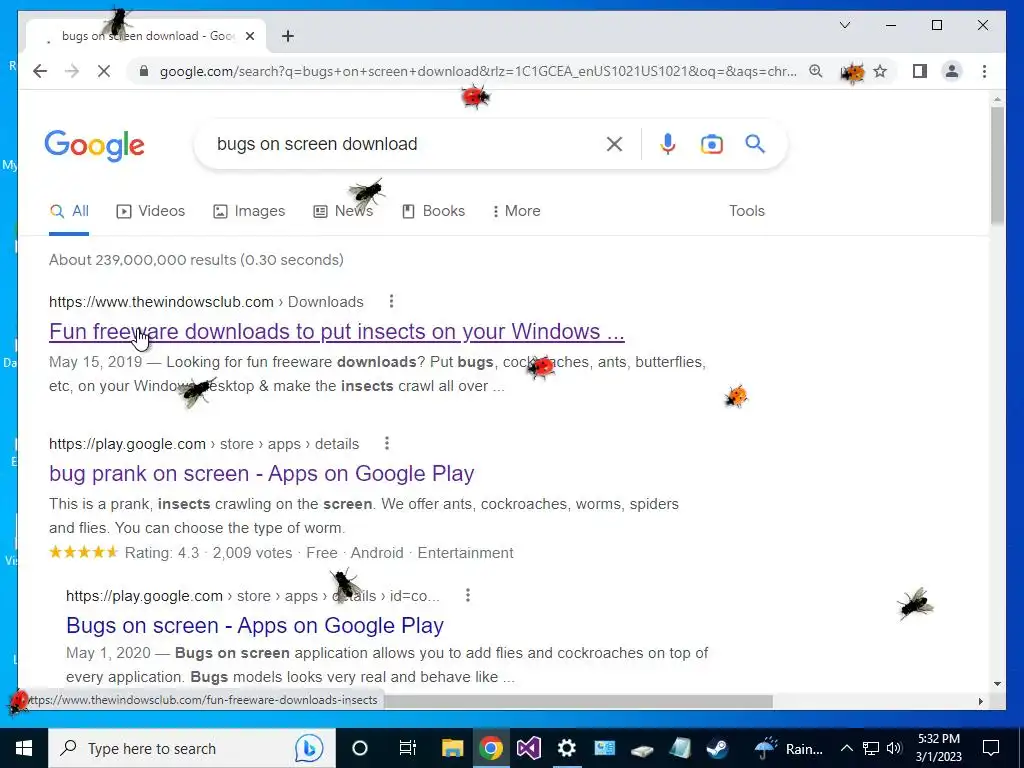
Task: Open search Tools options
Action: [746, 211]
